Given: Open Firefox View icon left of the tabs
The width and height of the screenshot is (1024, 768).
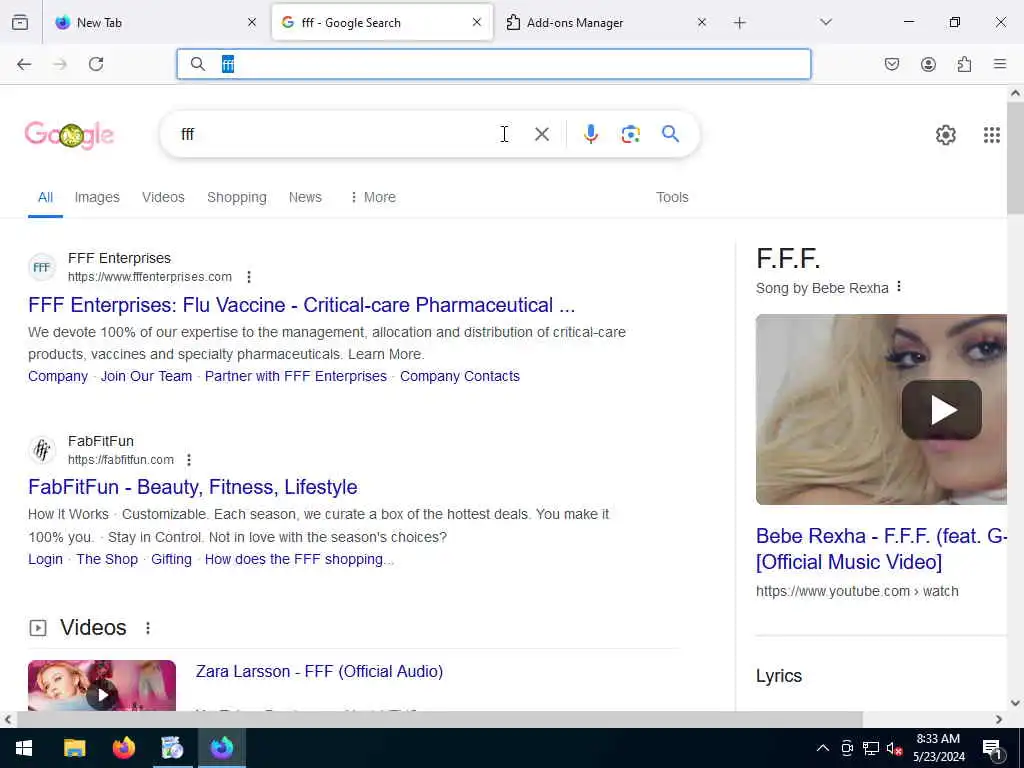Looking at the screenshot, I should tap(20, 22).
